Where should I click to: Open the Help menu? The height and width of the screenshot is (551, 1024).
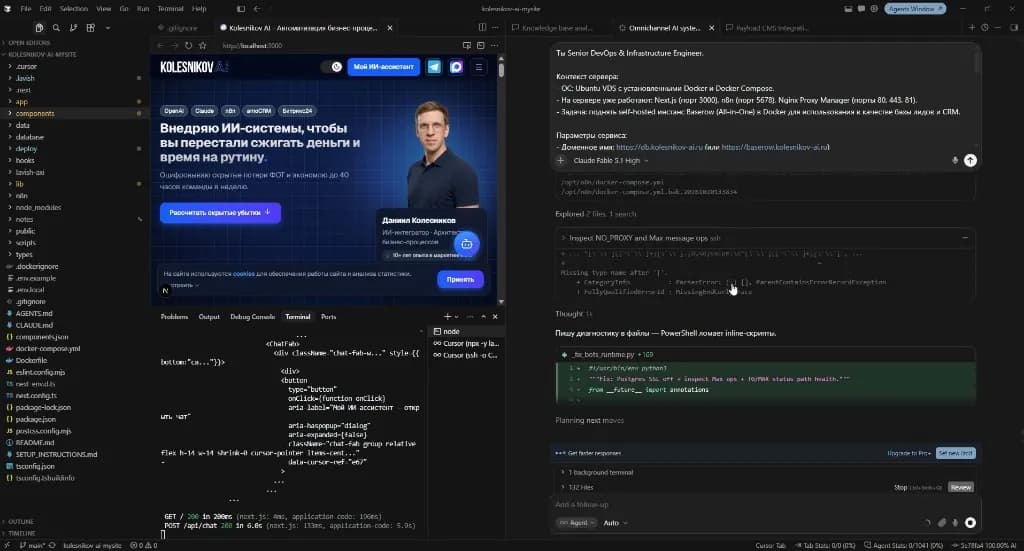click(199, 9)
